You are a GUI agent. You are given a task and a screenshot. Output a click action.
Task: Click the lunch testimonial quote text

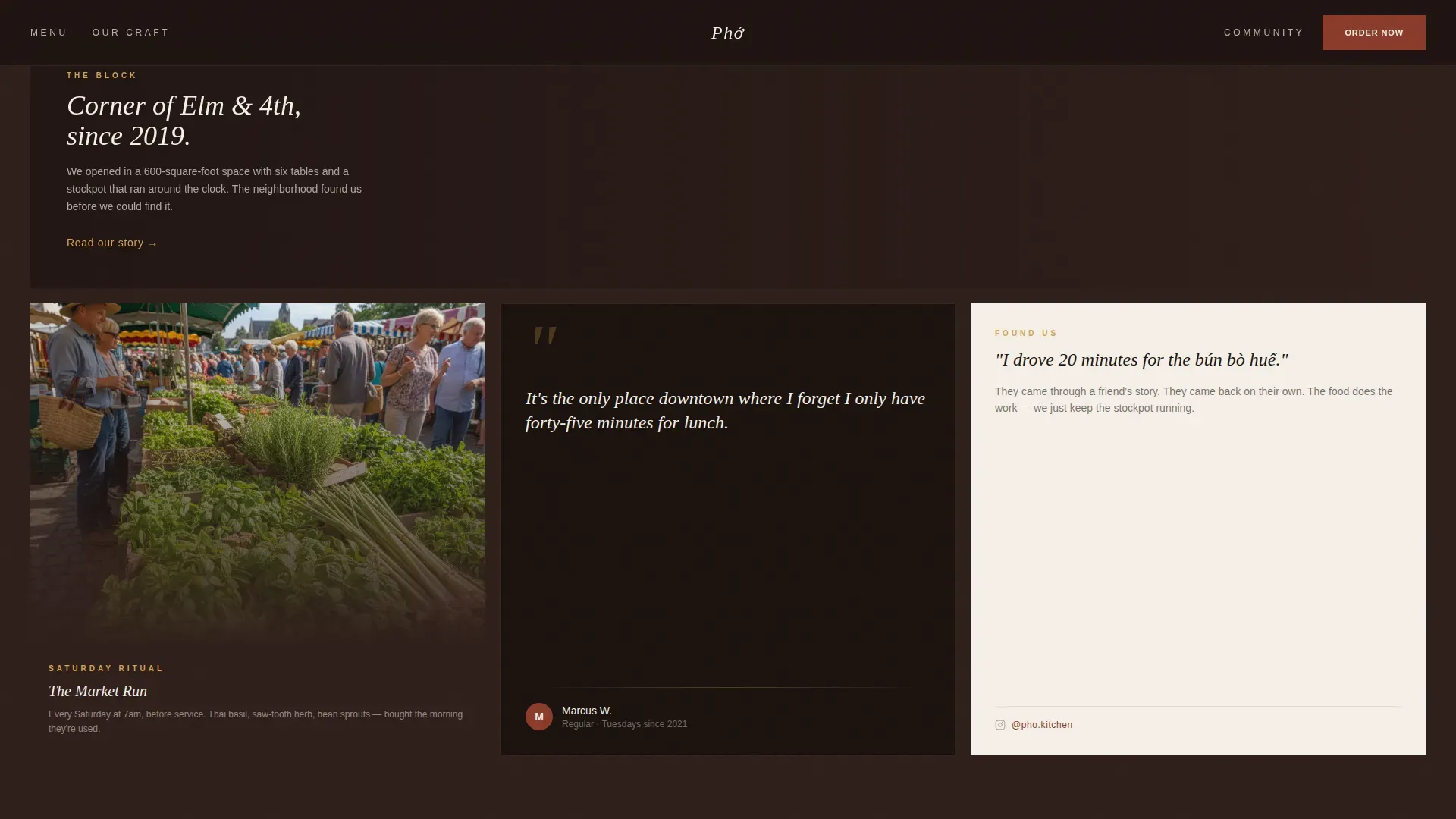(x=725, y=410)
